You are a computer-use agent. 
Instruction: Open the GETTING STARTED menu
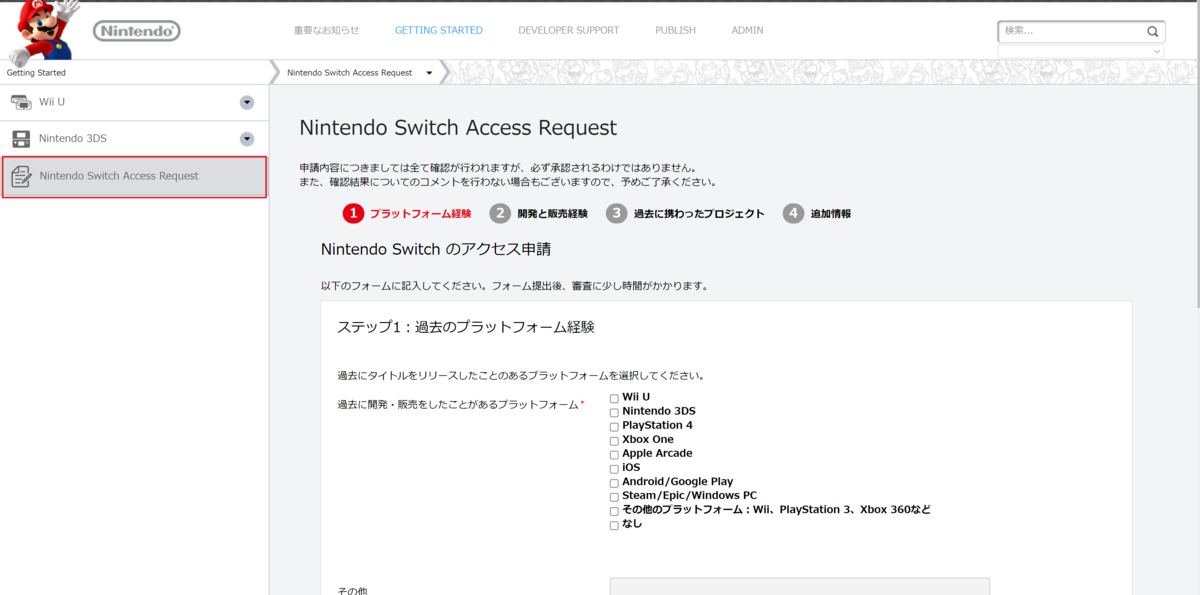439,31
